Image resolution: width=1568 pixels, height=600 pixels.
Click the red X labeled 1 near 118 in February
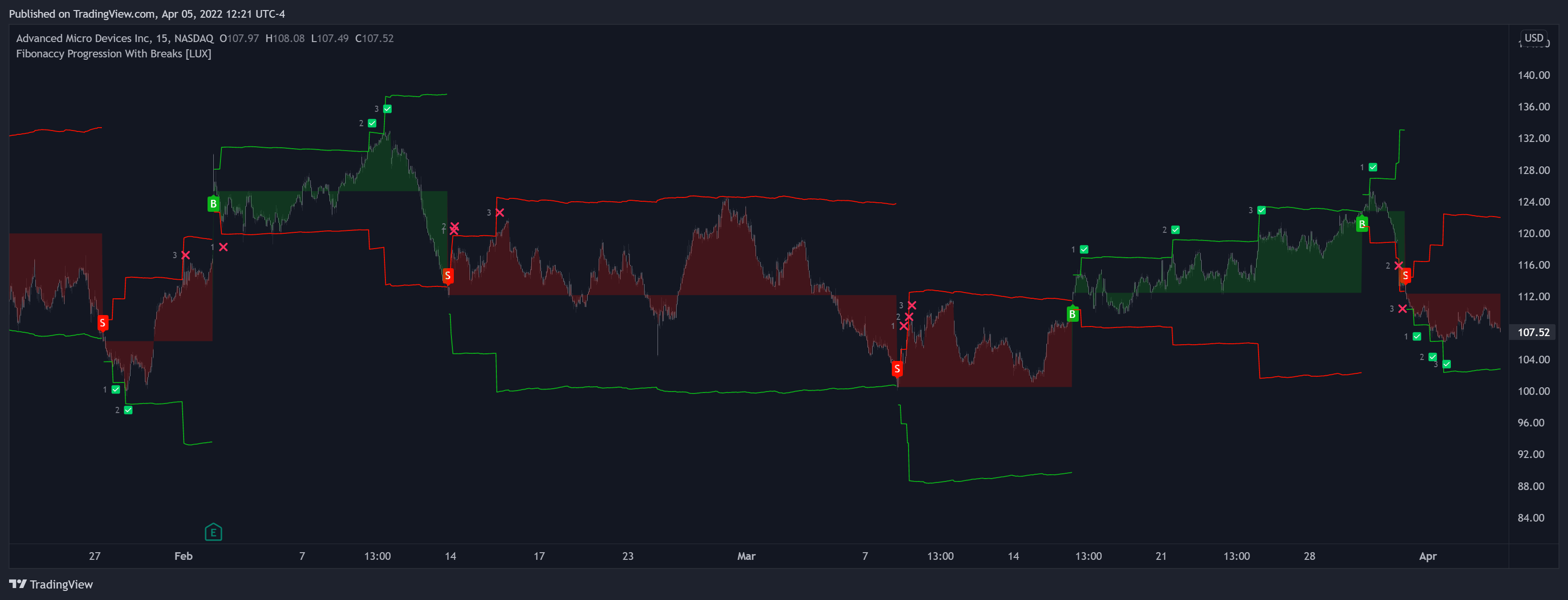pyautogui.click(x=223, y=247)
